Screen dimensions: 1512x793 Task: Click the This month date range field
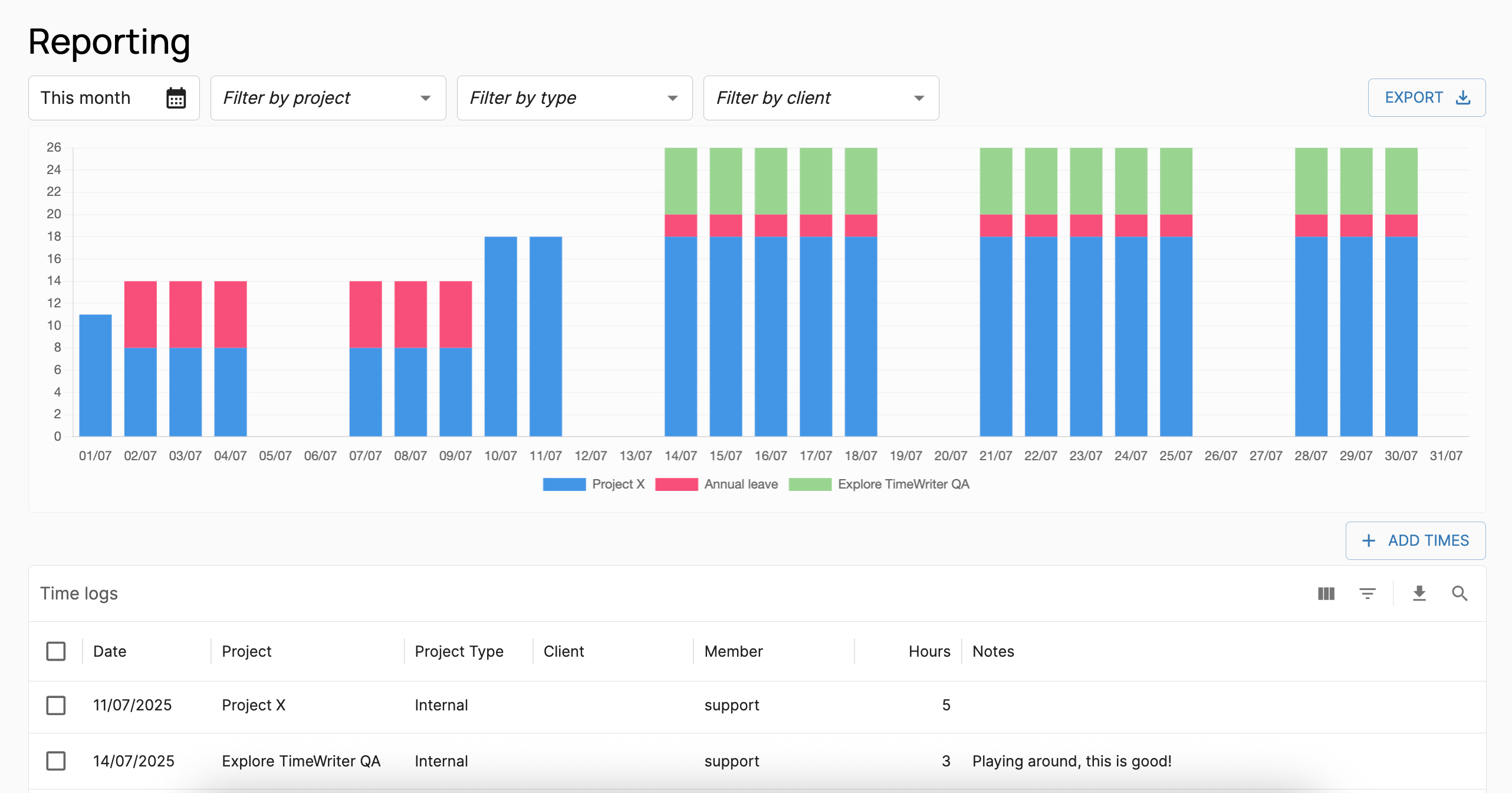pos(86,98)
